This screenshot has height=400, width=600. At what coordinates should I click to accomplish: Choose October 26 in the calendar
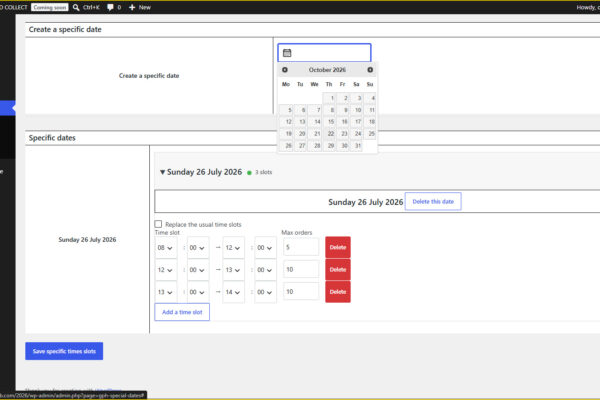coord(287,145)
